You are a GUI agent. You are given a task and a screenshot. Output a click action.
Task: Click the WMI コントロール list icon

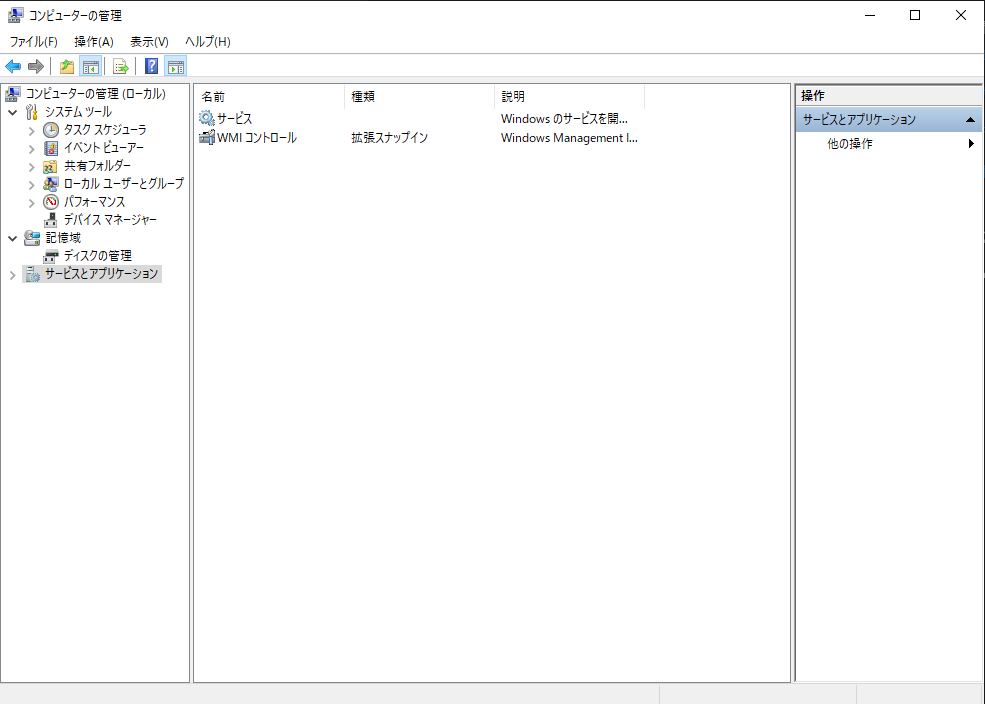[207, 137]
